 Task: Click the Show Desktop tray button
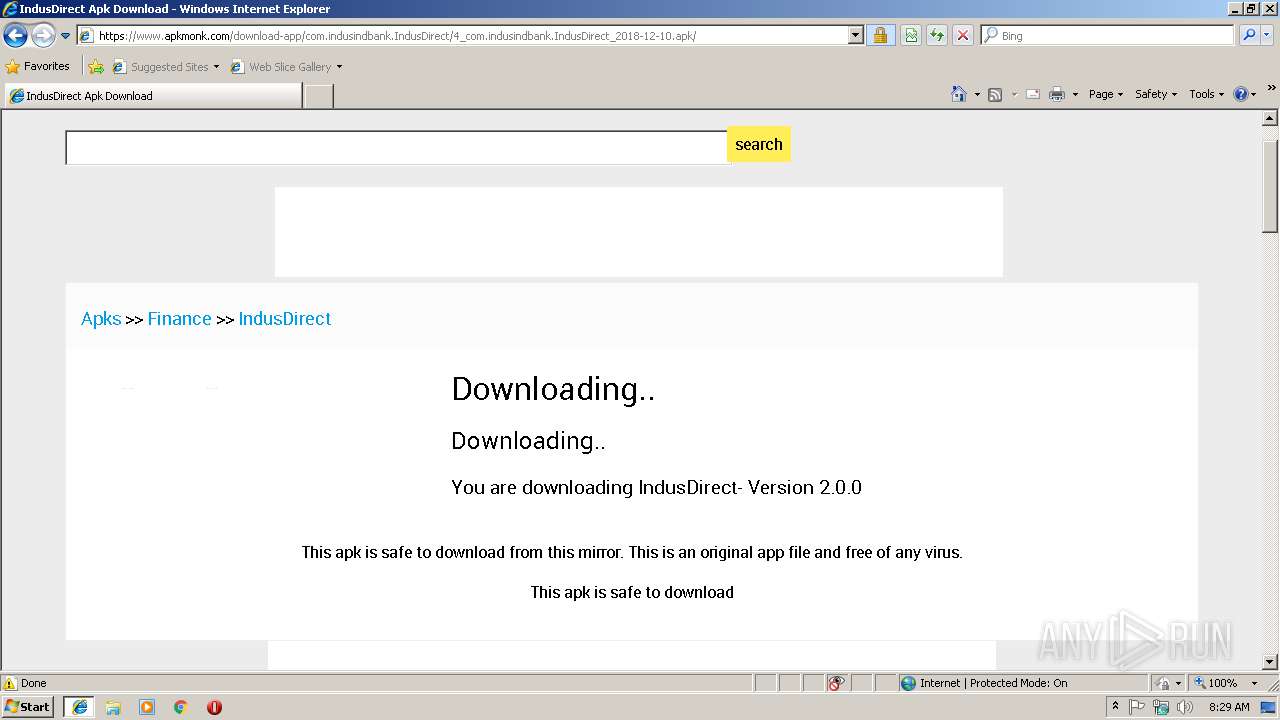(1269, 707)
